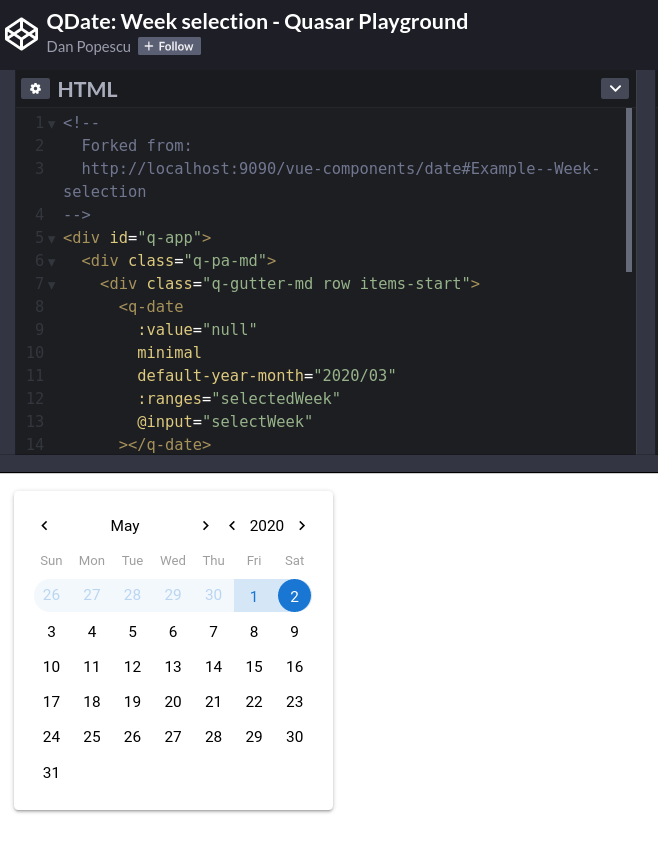This screenshot has height=857, width=658.
Task: Select day 31 in the calendar
Action: click(51, 773)
